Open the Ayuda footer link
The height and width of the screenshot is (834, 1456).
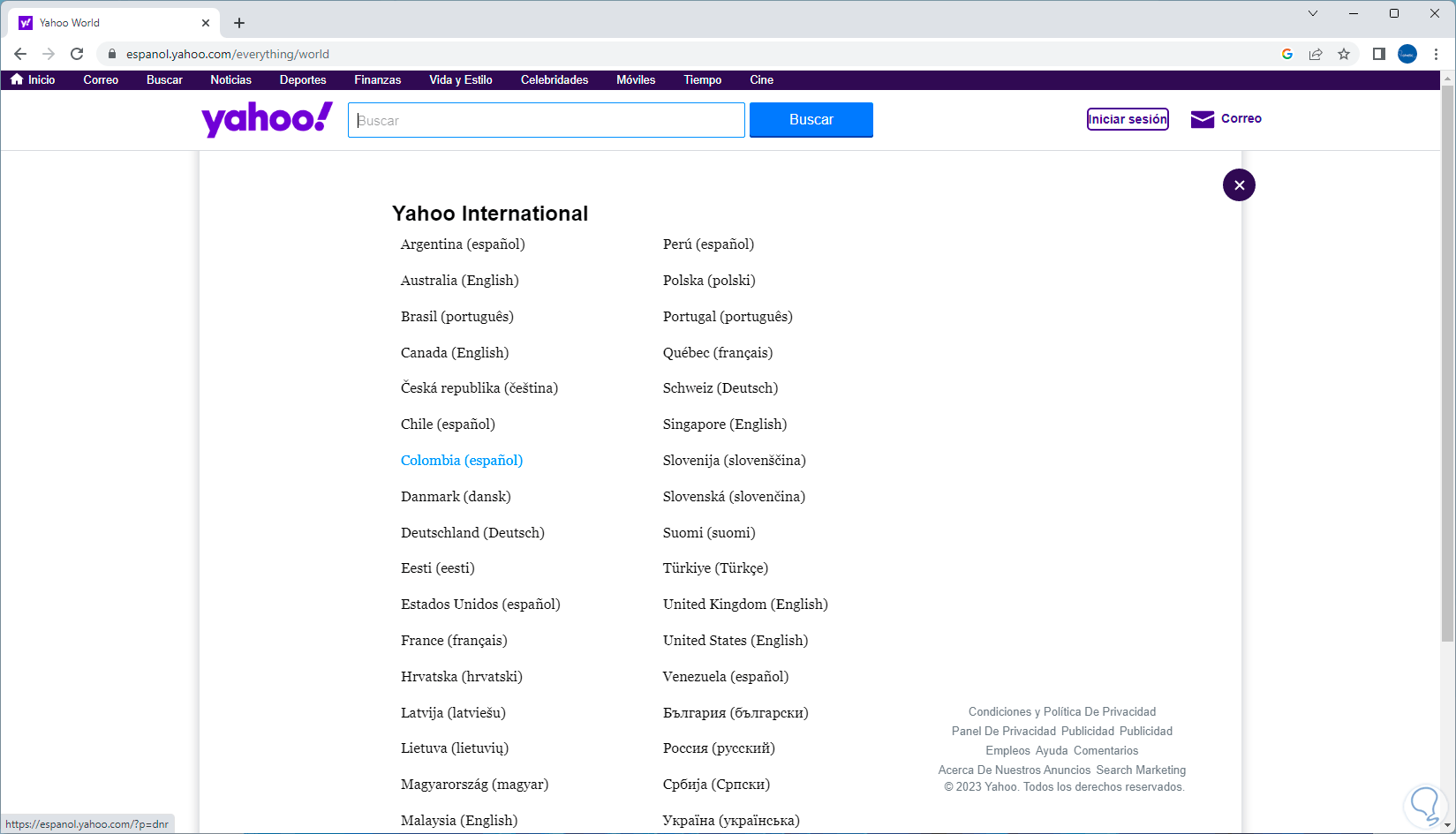click(1052, 751)
